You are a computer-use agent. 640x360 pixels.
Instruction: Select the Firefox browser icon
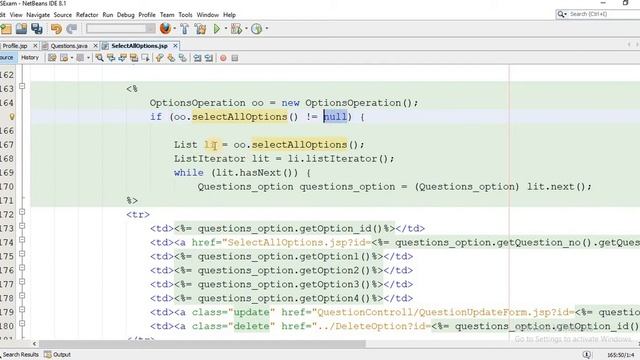[x=165, y=29]
